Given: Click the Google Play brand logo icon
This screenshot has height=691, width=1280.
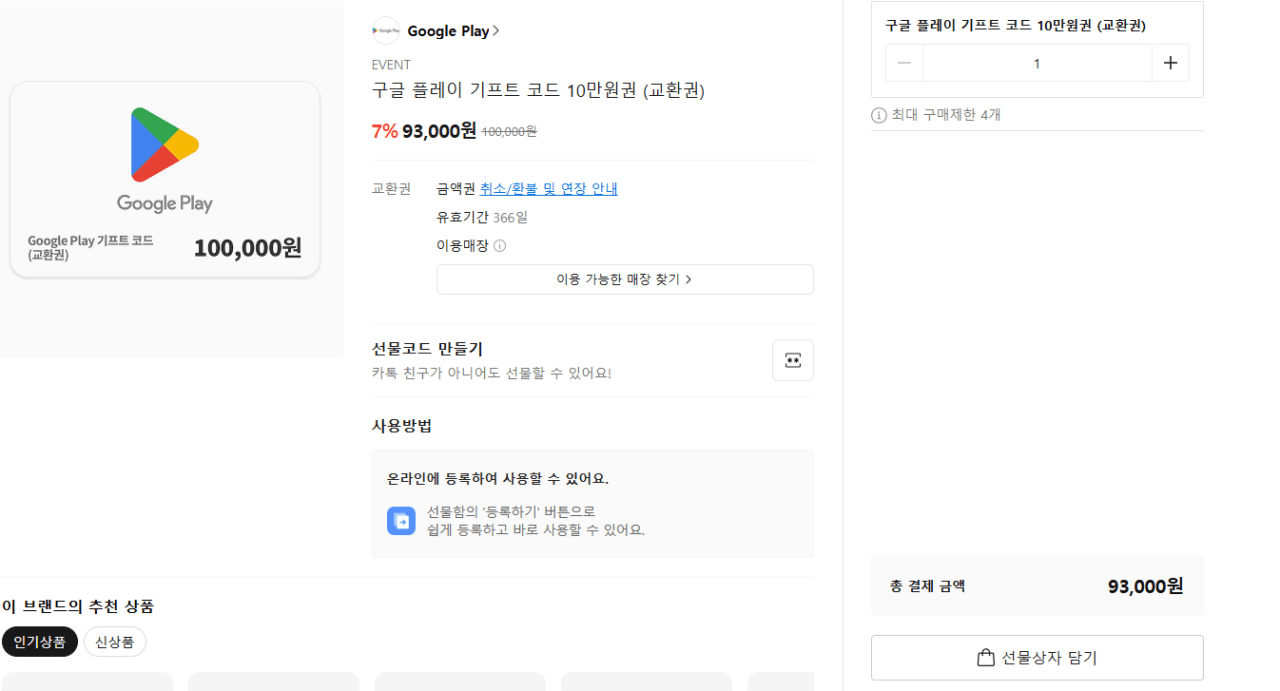Looking at the screenshot, I should [x=385, y=30].
